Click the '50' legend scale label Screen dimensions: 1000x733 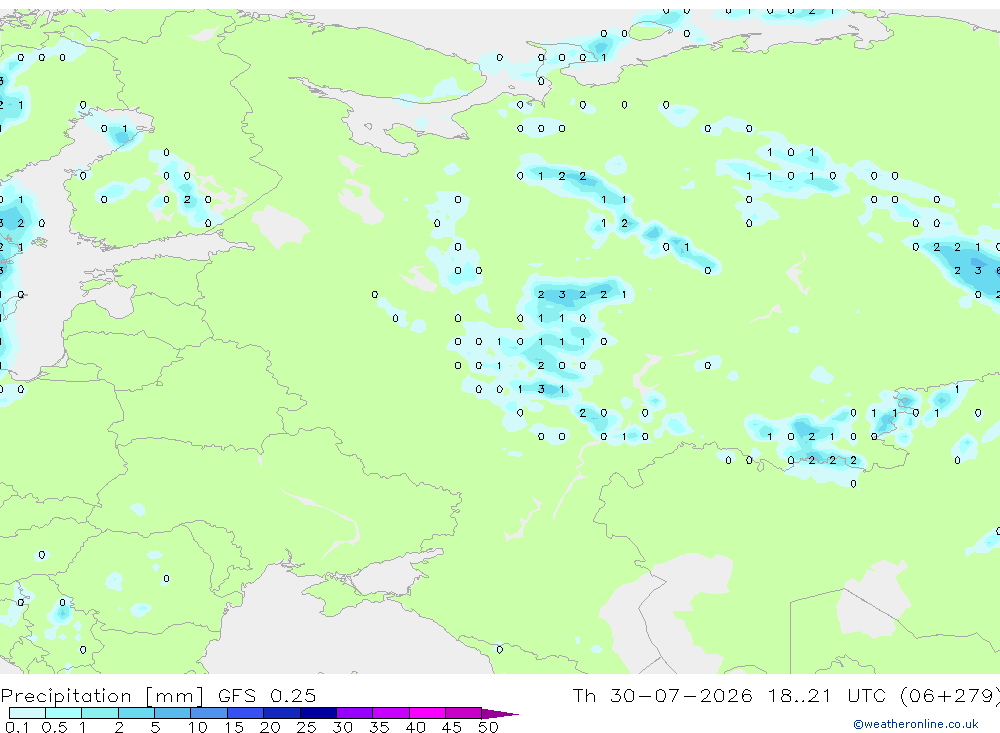coord(488,727)
